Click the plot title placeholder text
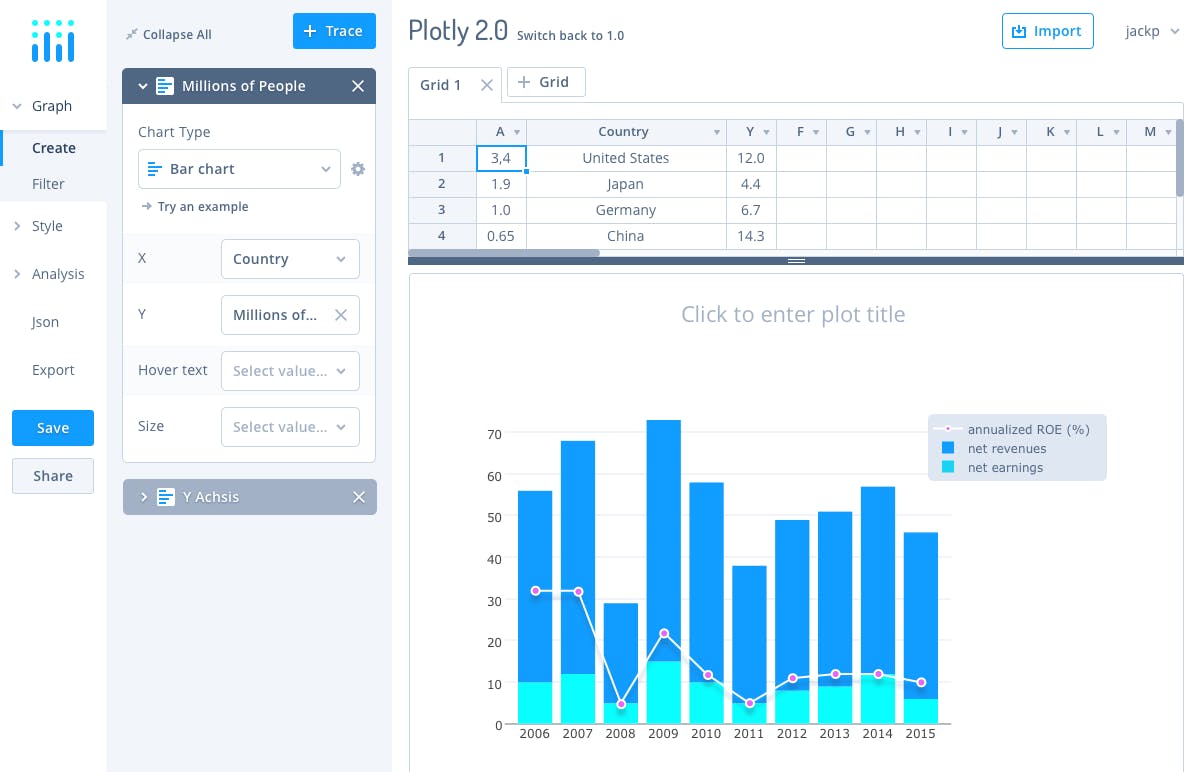The height and width of the screenshot is (772, 1200). [x=793, y=314]
